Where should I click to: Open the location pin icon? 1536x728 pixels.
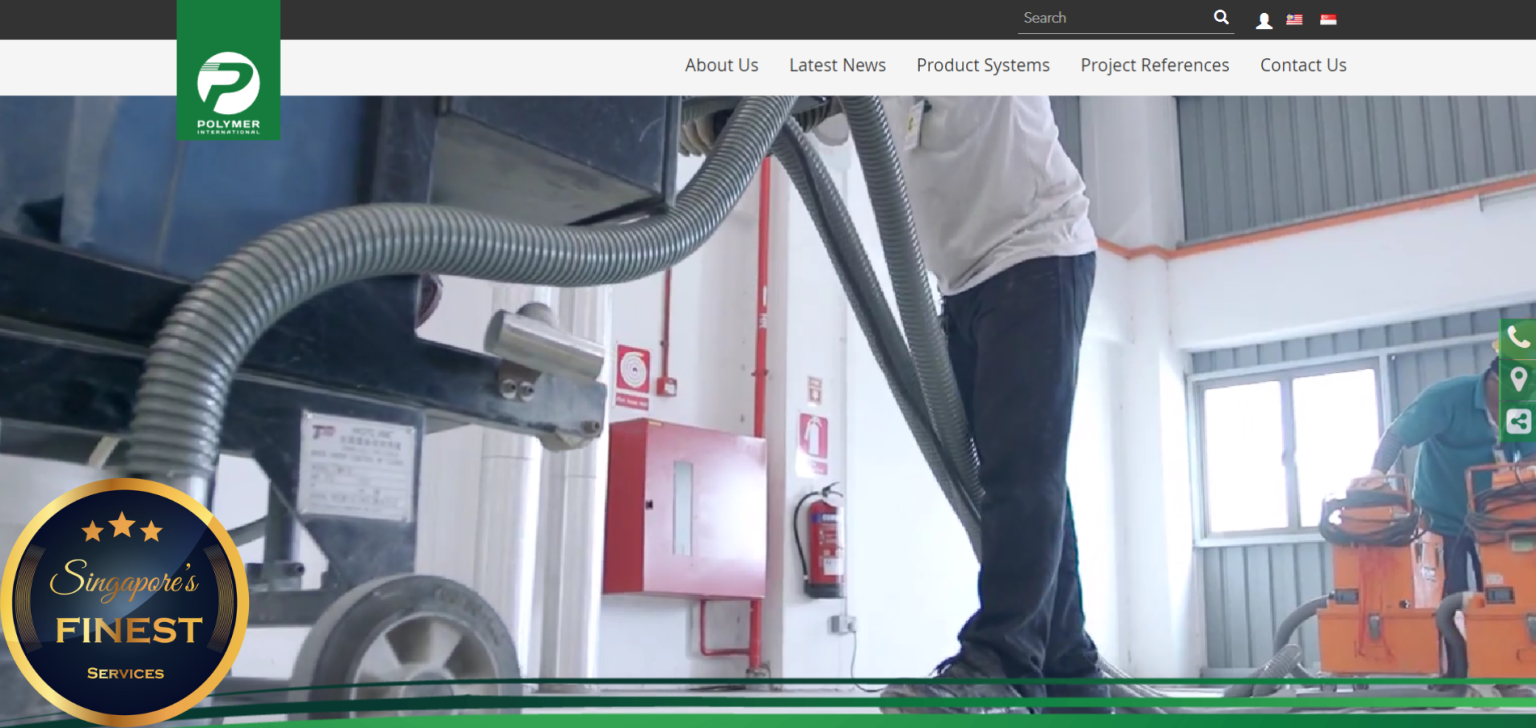tap(1518, 380)
